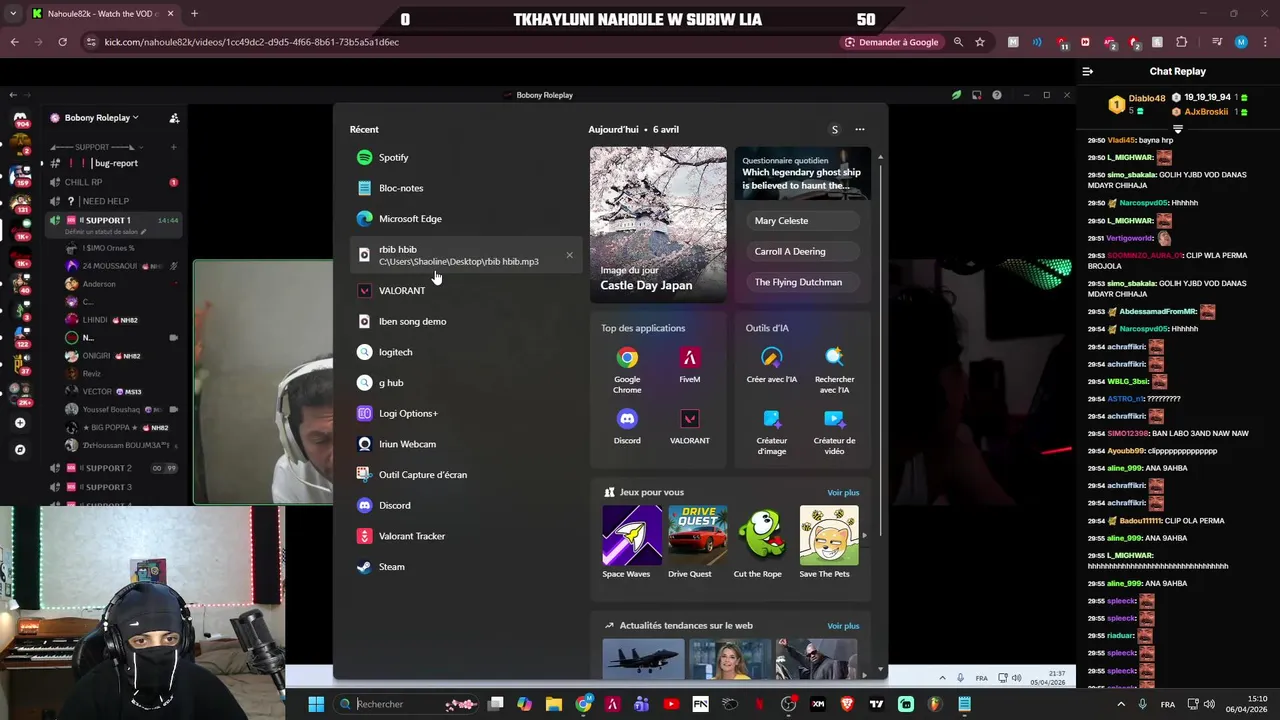This screenshot has height=720, width=1280.
Task: Open a new Chrome tab
Action: (x=194, y=14)
